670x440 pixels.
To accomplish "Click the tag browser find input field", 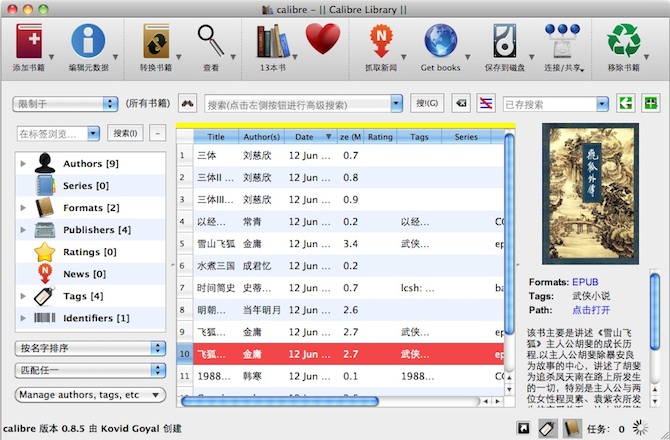I will click(53, 134).
